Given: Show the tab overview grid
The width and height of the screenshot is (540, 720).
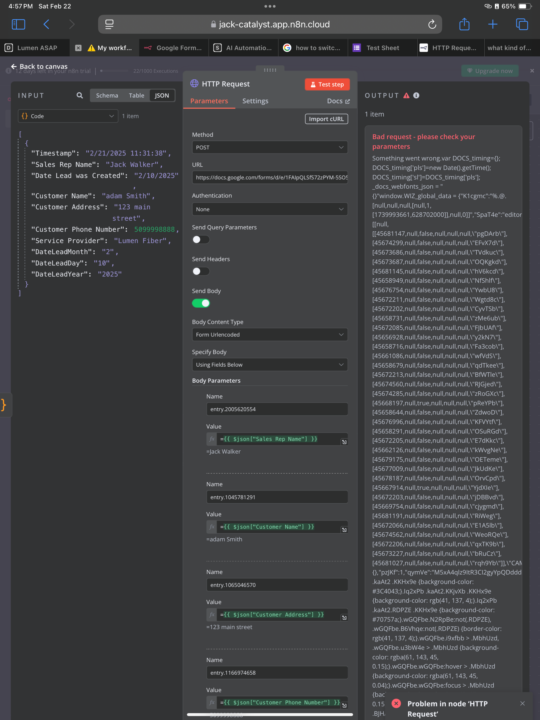Looking at the screenshot, I should click(522, 24).
